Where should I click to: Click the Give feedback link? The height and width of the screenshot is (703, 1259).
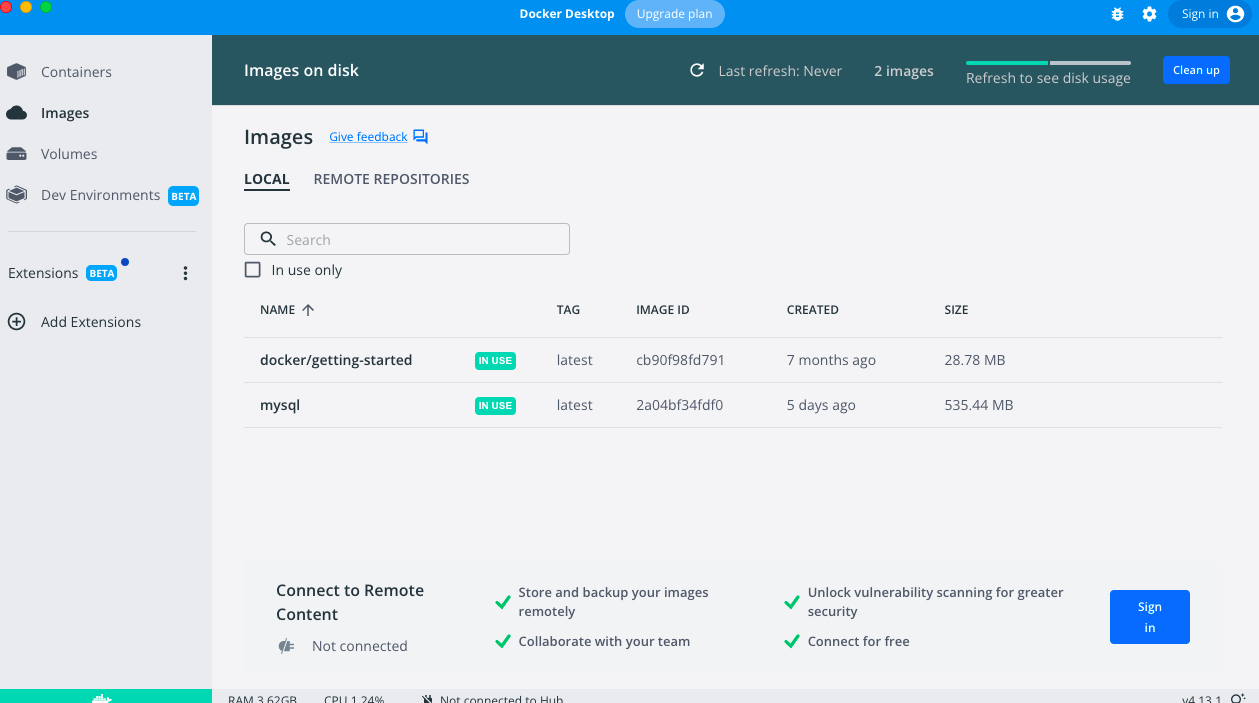(x=368, y=137)
